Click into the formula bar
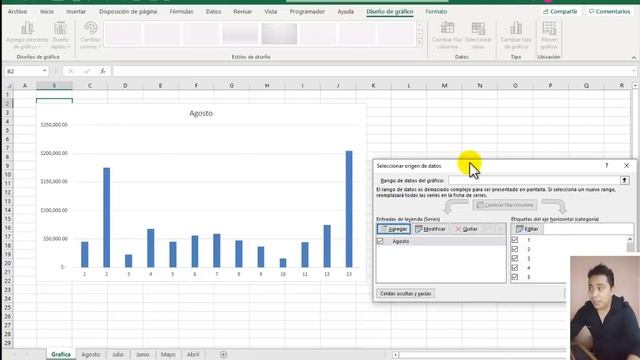 [373, 71]
